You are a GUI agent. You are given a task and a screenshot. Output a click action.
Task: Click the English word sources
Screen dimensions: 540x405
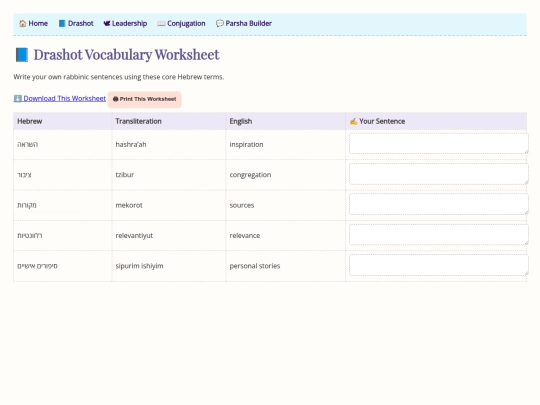[x=242, y=205]
